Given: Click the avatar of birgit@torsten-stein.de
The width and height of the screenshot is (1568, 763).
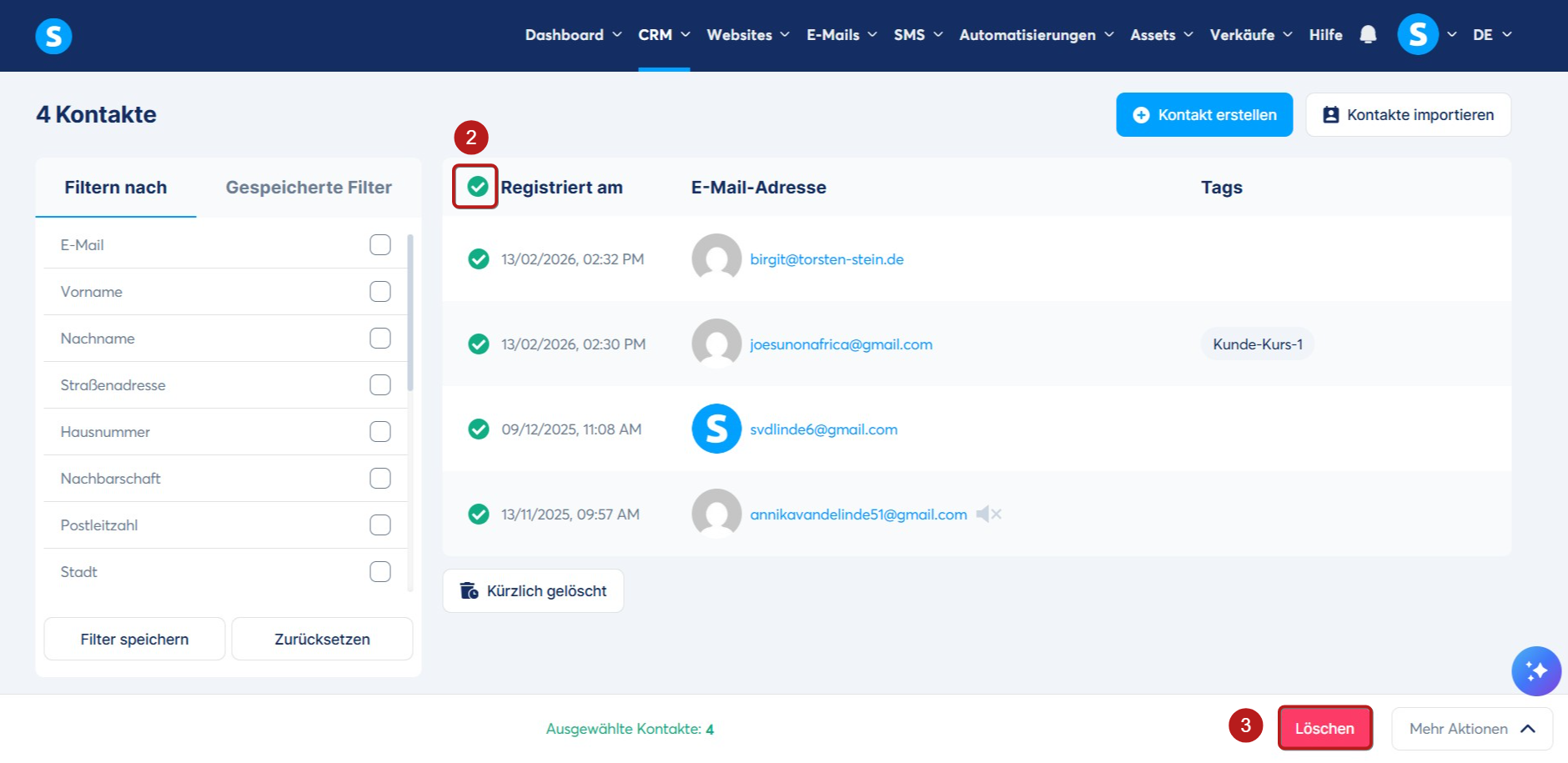Looking at the screenshot, I should (716, 259).
